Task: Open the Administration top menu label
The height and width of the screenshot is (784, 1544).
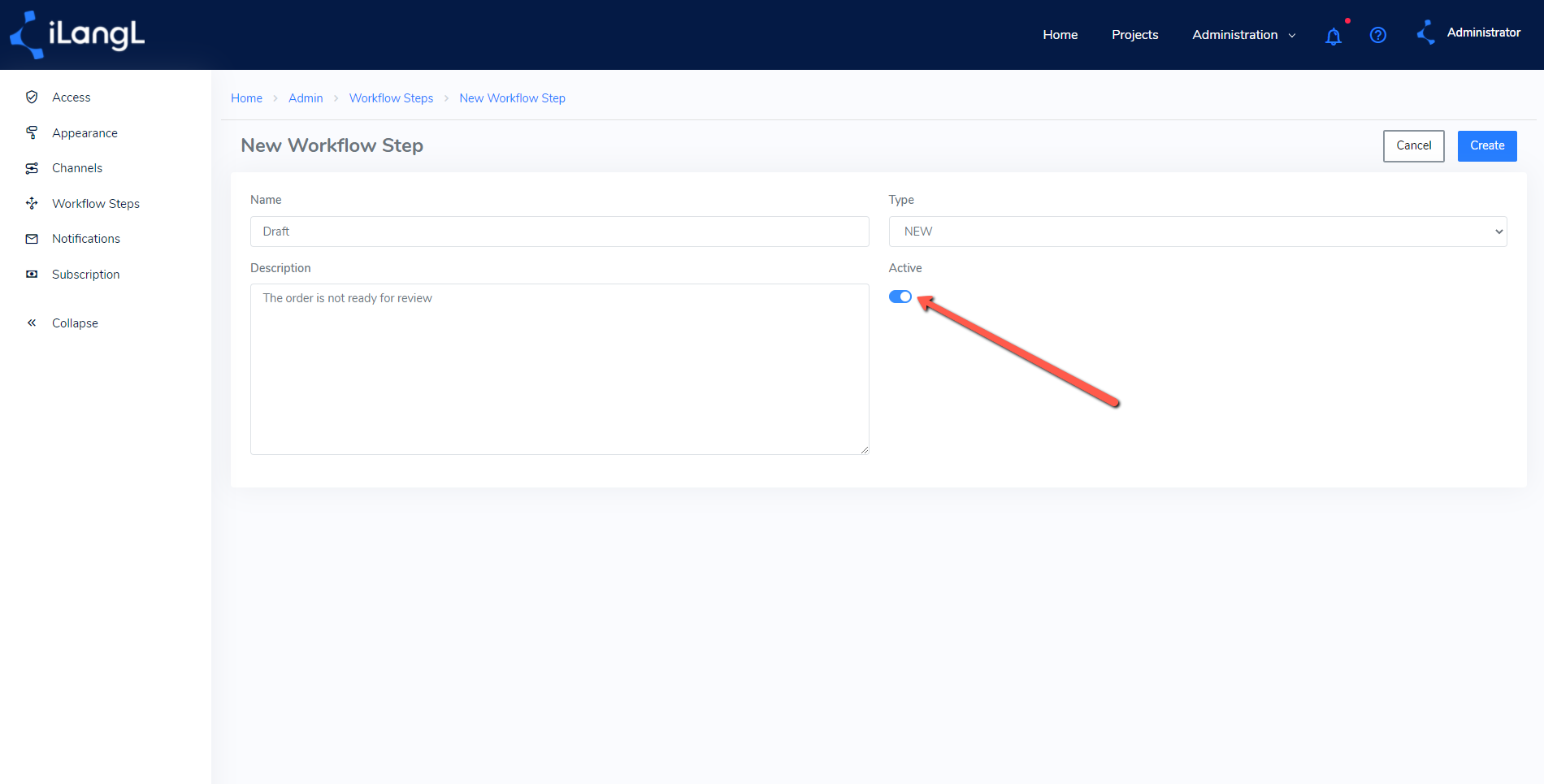Action: click(x=1235, y=35)
